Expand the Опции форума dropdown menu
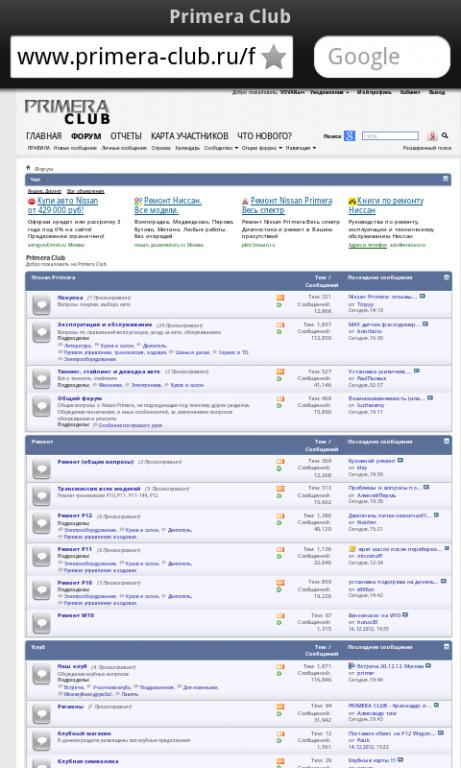The width and height of the screenshot is (461, 768). point(262,148)
